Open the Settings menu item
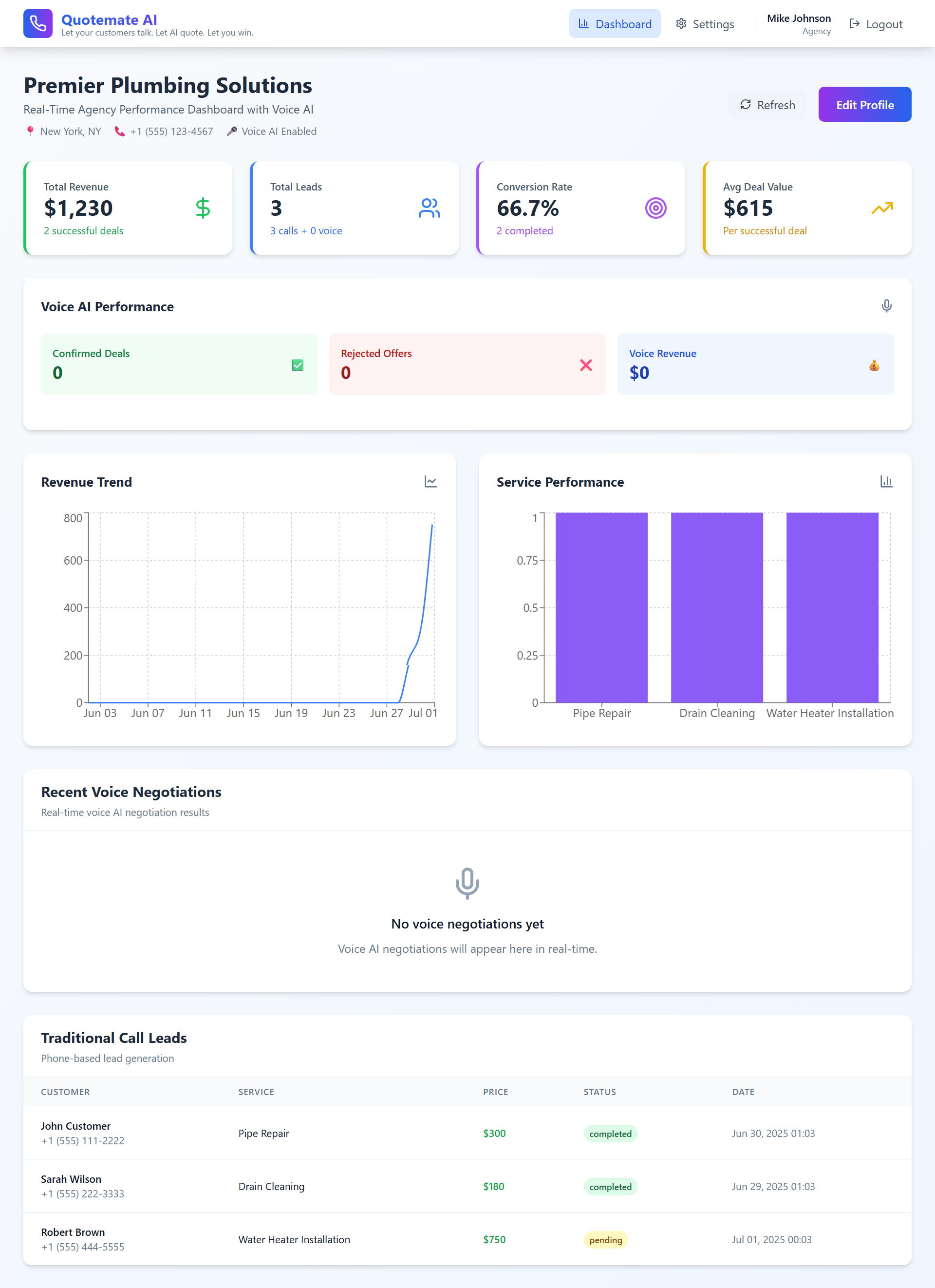The image size is (935, 1288). 705,24
